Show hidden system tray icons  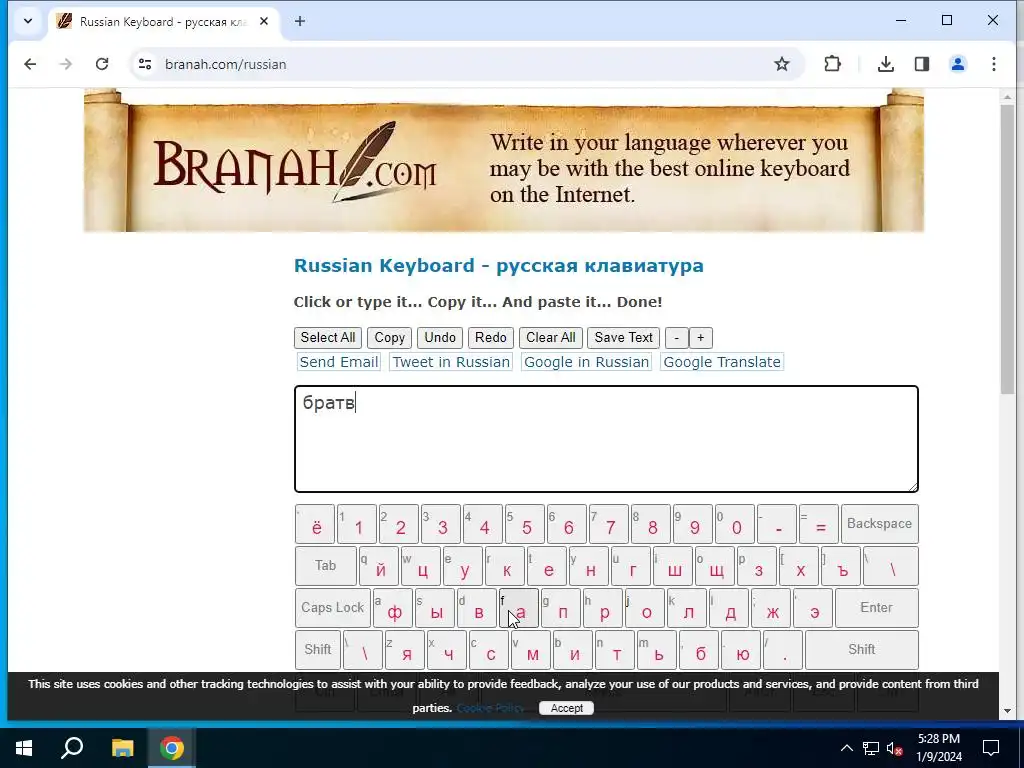(x=846, y=748)
